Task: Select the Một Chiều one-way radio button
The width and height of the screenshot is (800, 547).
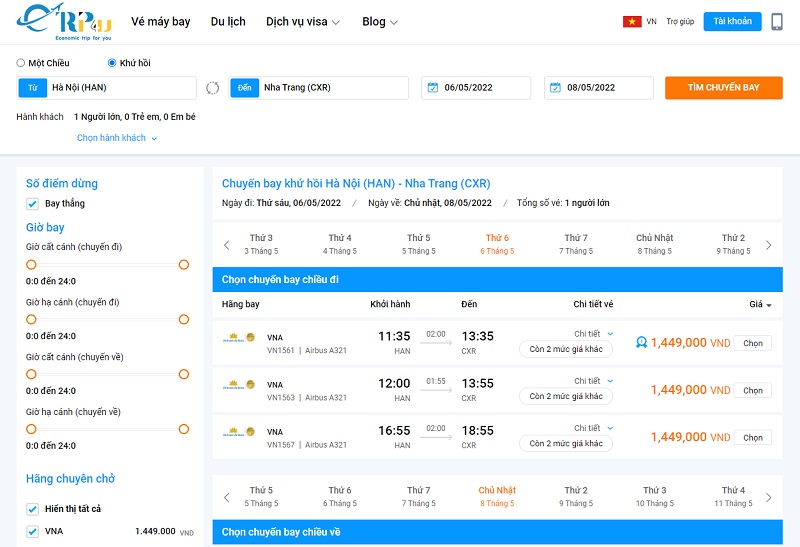Action: click(20, 63)
